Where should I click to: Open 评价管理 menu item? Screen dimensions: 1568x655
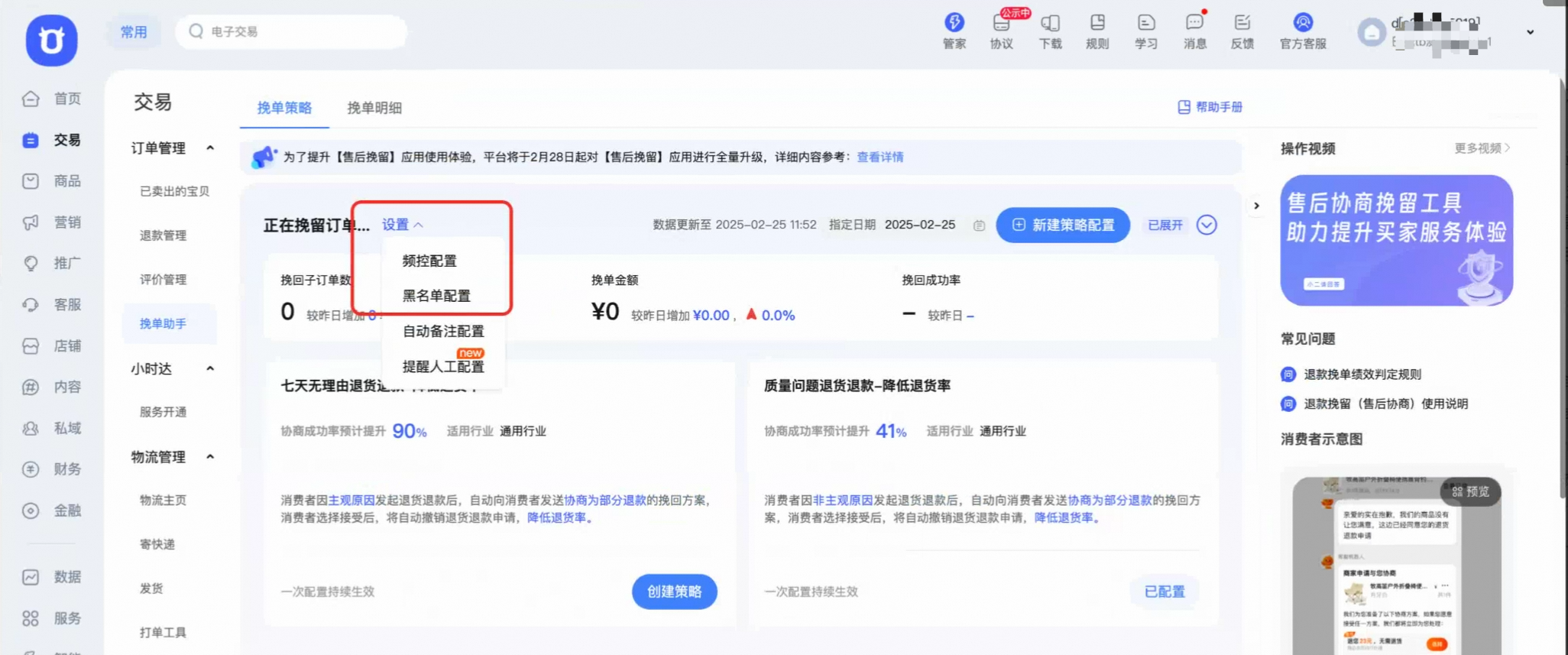[x=163, y=280]
